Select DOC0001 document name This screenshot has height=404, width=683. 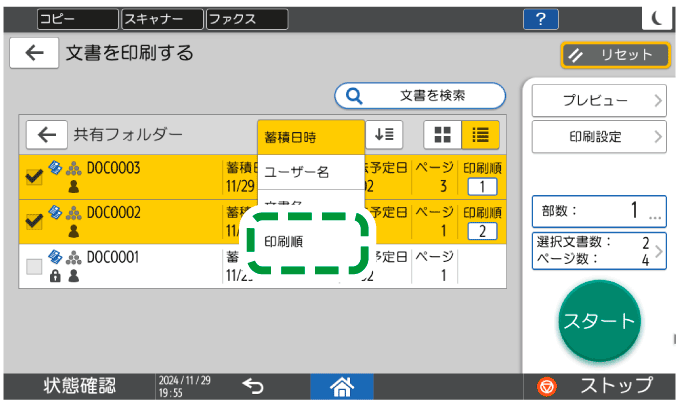pos(113,257)
